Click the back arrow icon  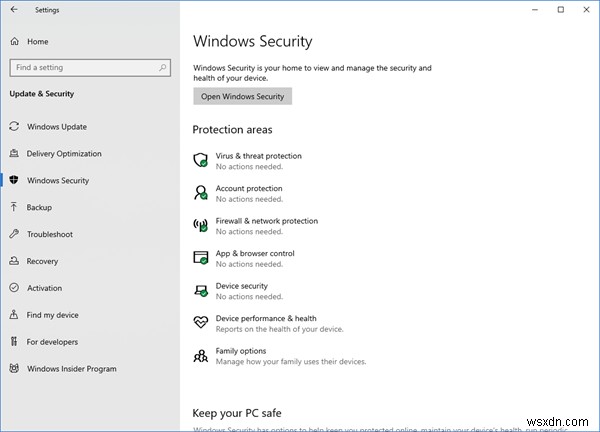click(14, 10)
